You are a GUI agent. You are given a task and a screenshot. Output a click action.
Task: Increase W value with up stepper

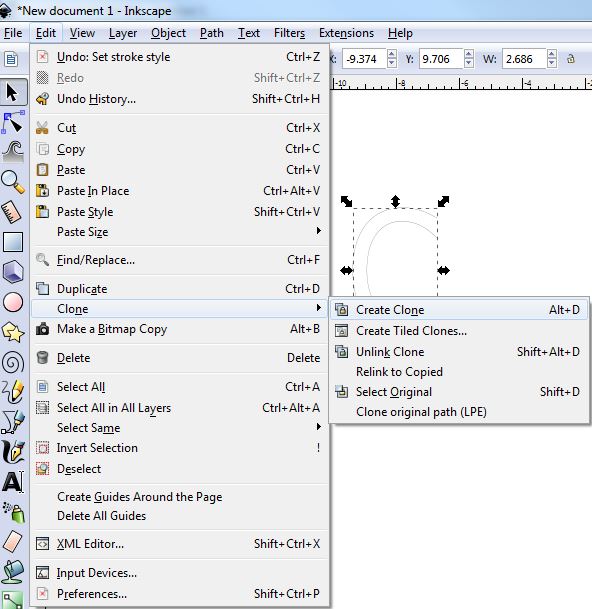[x=552, y=54]
